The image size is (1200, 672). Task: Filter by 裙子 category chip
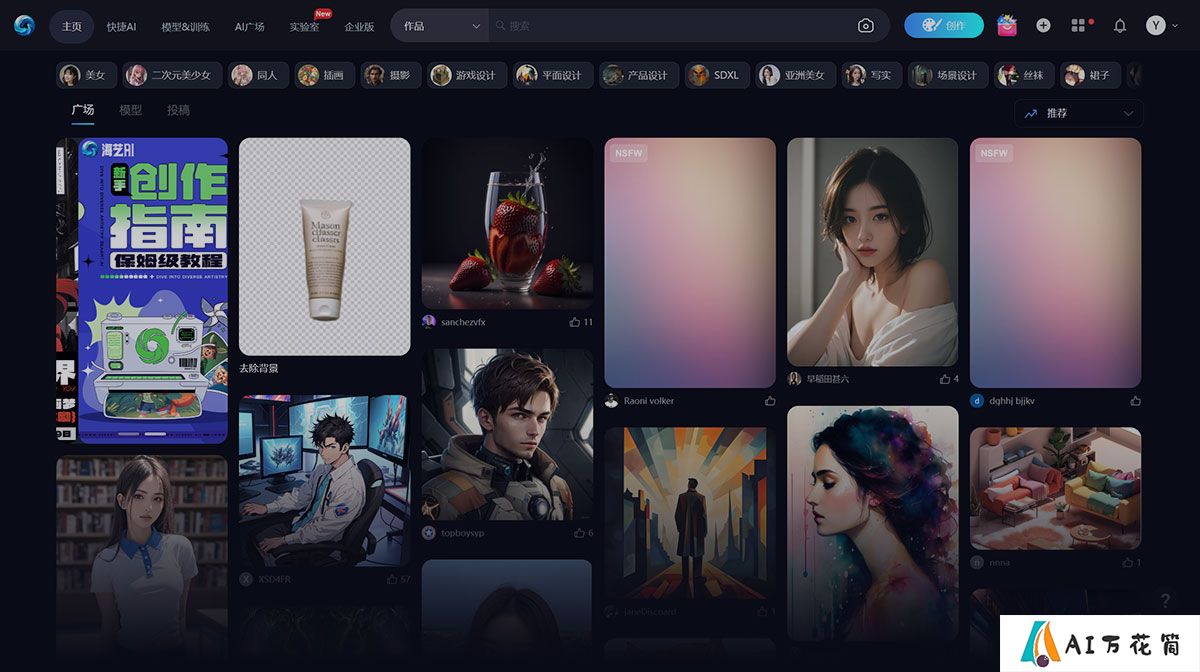[x=1089, y=75]
